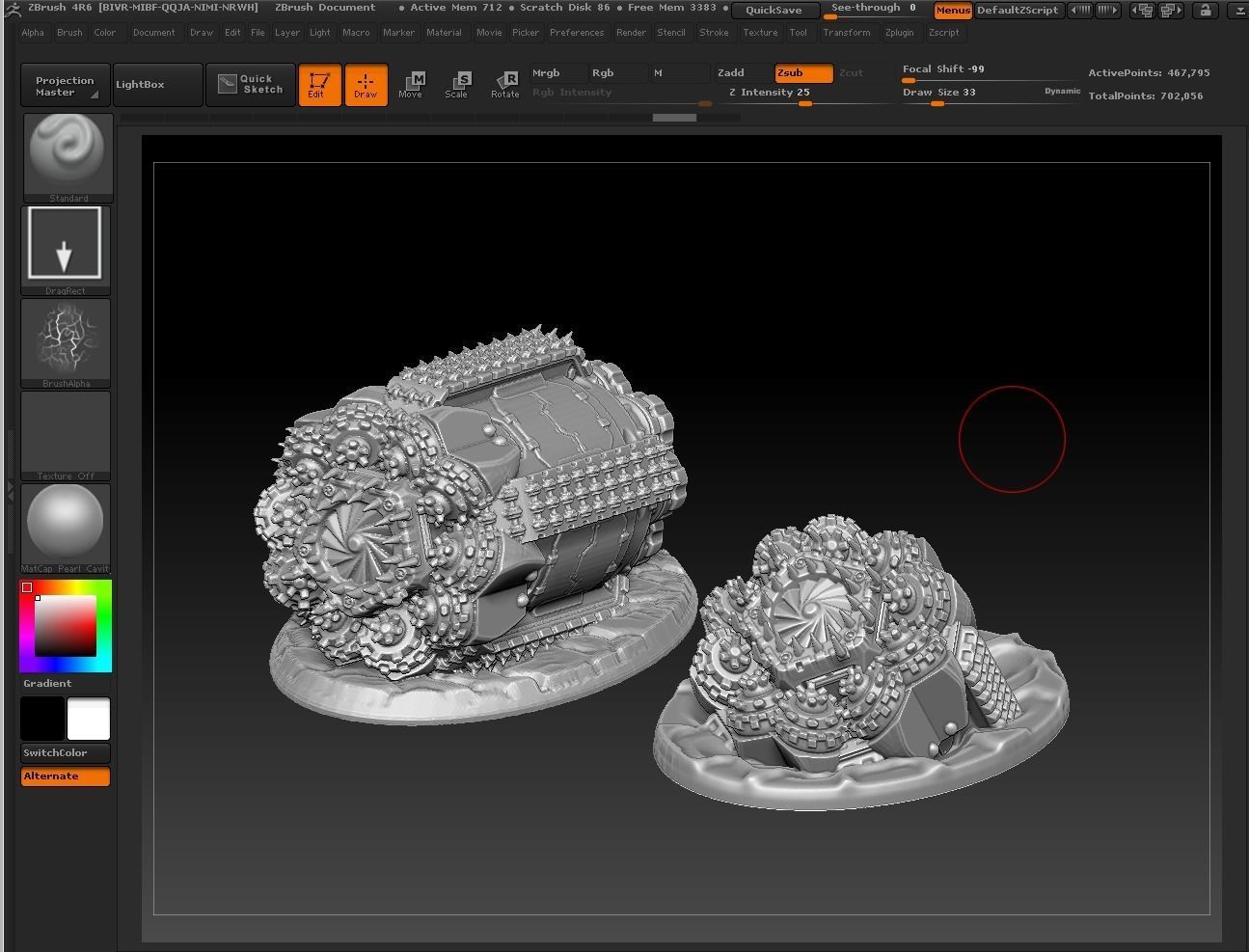
Task: Click the lock icon in title bar
Action: pyautogui.click(x=1205, y=10)
